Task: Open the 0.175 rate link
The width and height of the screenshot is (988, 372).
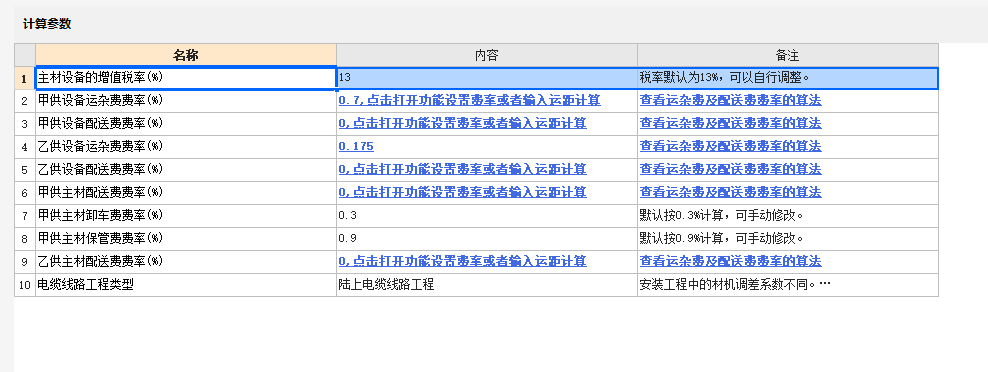Action: pyautogui.click(x=356, y=146)
